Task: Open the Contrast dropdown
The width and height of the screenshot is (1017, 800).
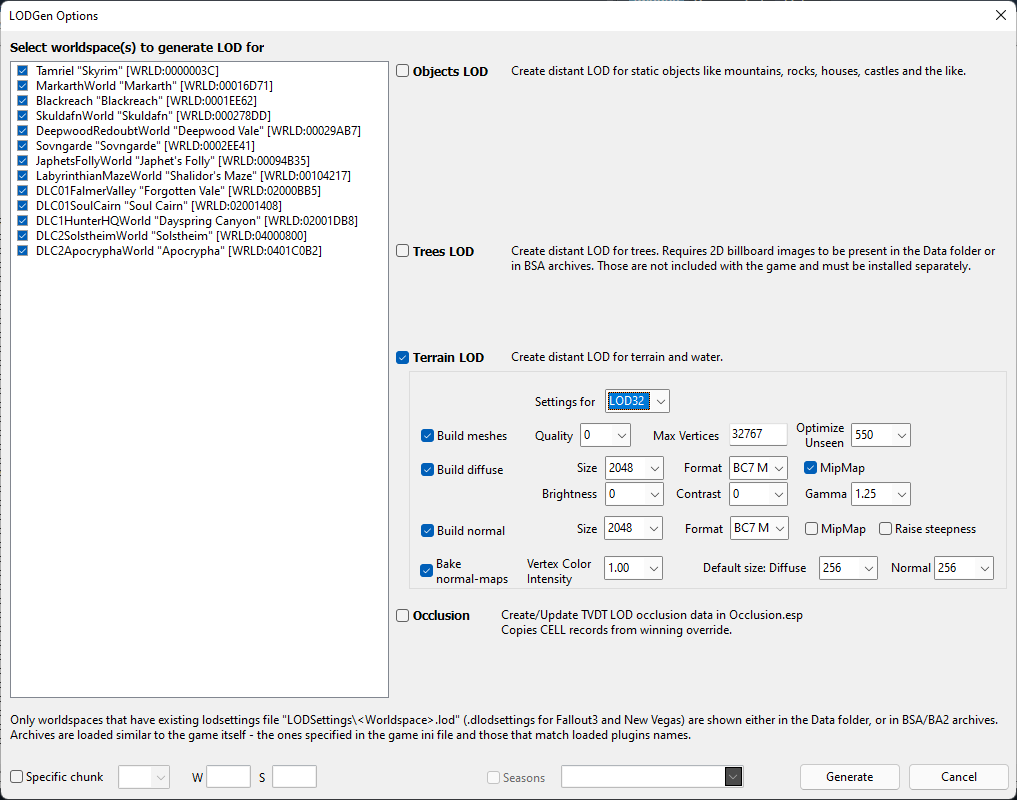Action: click(779, 494)
